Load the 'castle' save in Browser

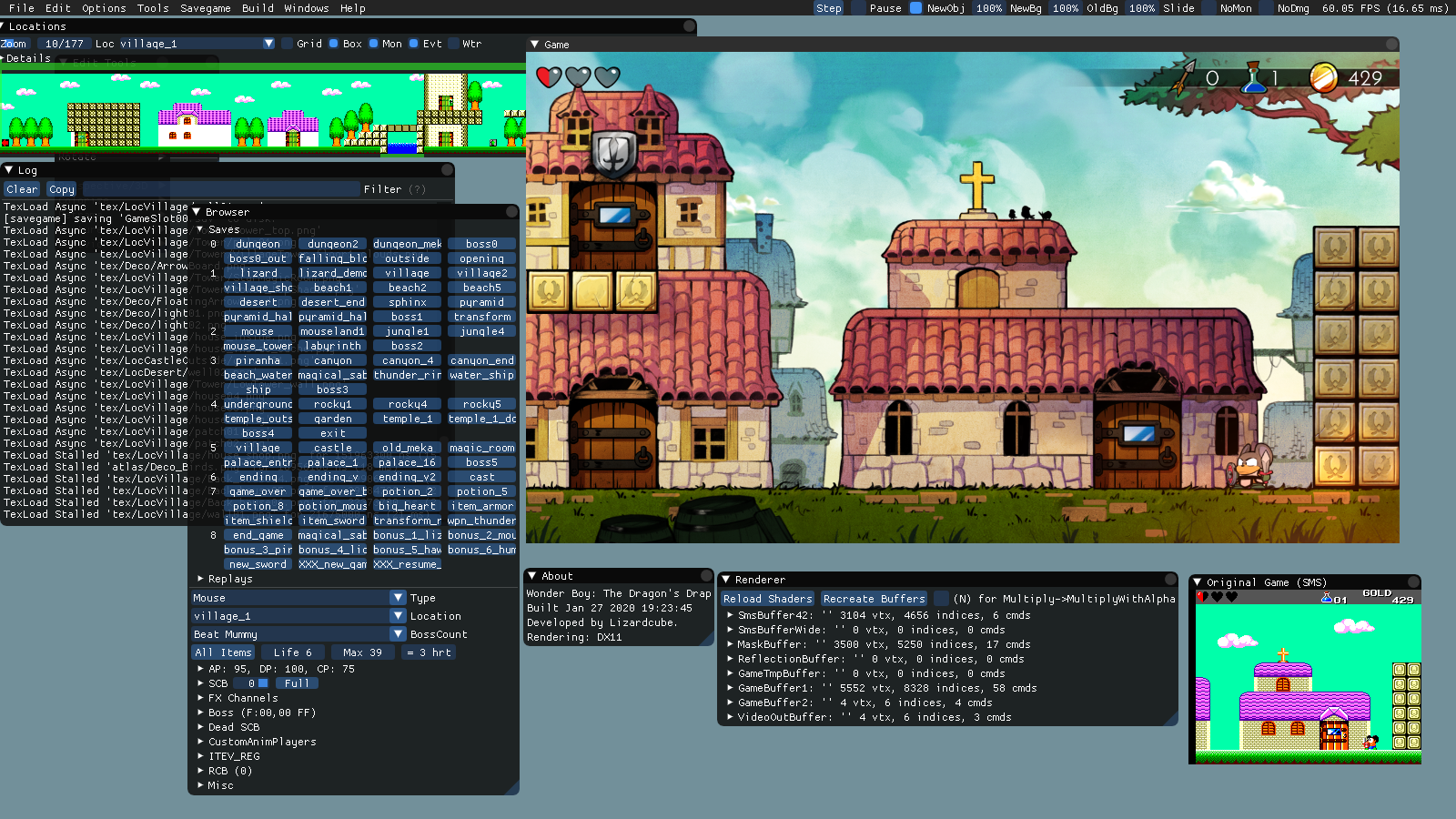point(332,448)
